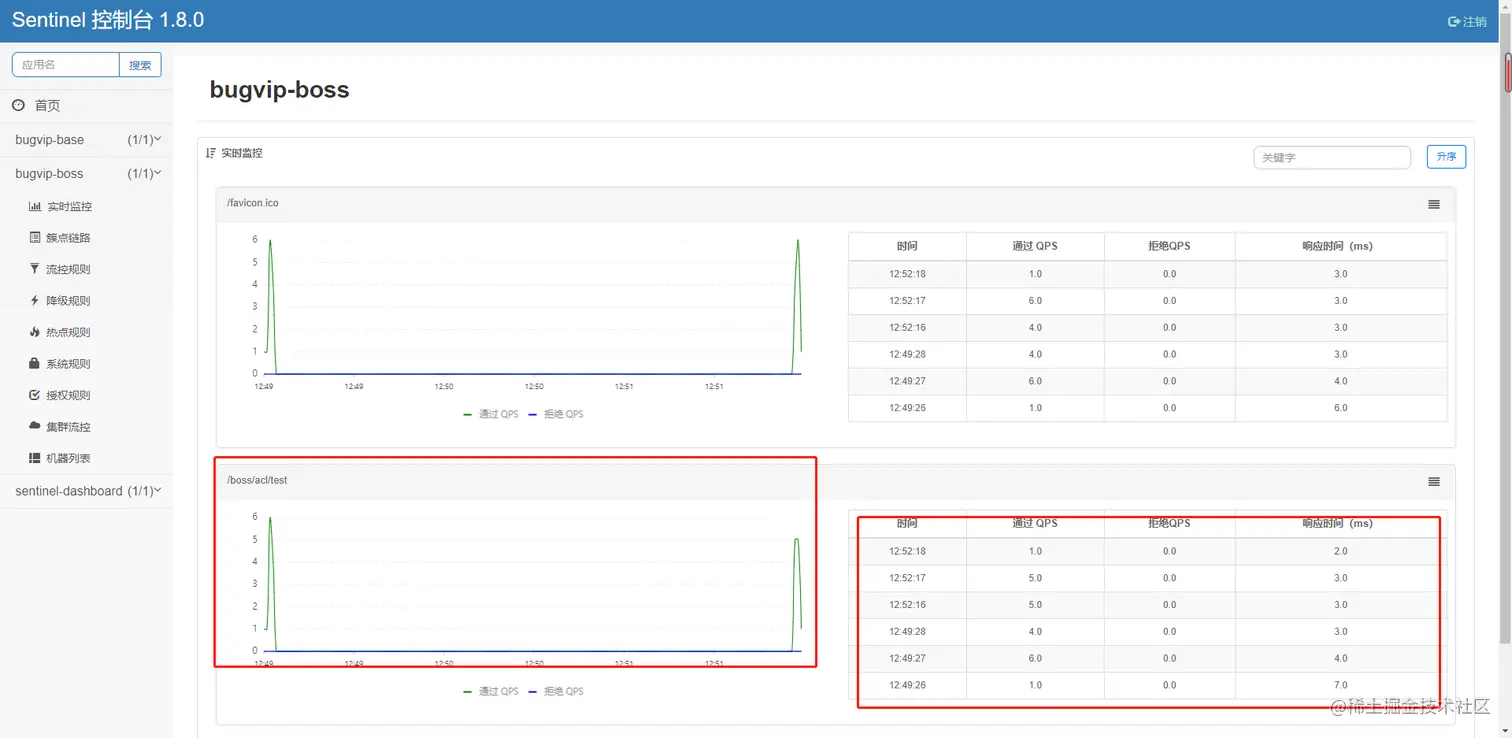Expand the sentinel-dashboard application node

pyautogui.click(x=87, y=491)
